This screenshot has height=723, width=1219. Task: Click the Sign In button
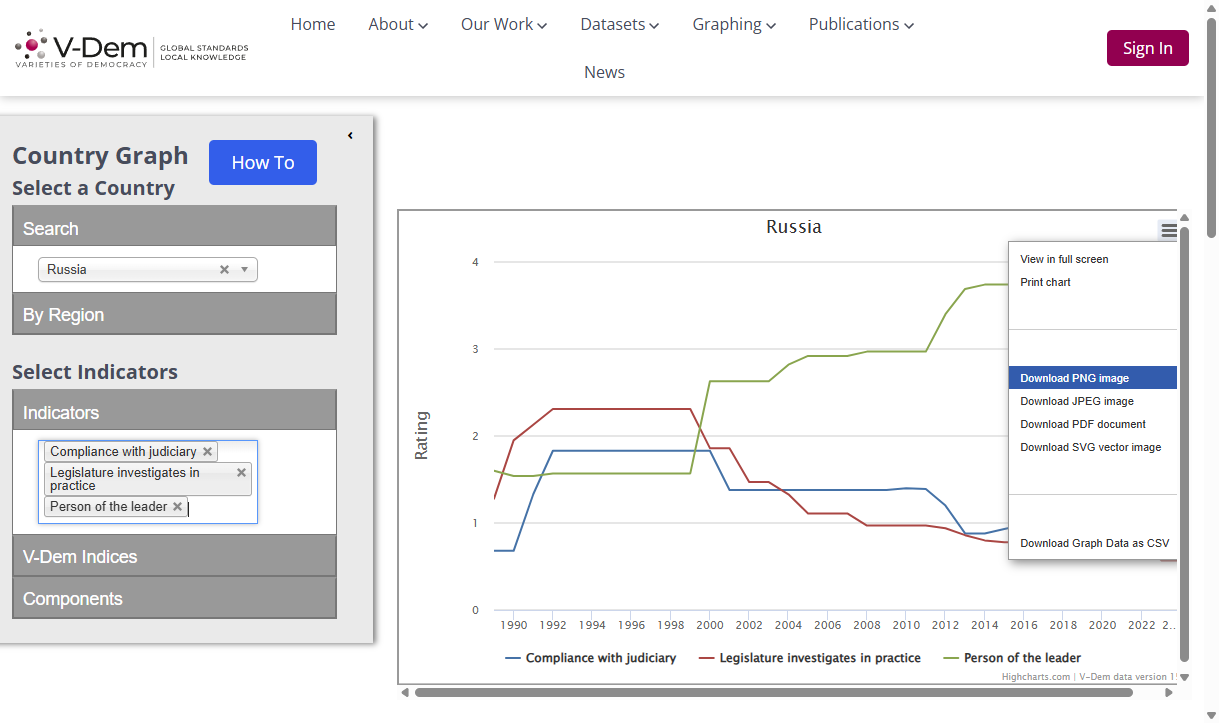pos(1148,48)
